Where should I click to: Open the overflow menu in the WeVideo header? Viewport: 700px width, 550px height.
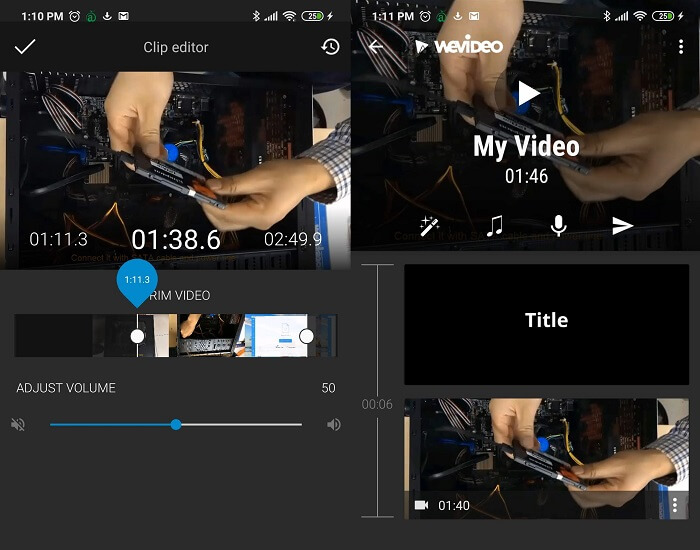click(x=681, y=46)
